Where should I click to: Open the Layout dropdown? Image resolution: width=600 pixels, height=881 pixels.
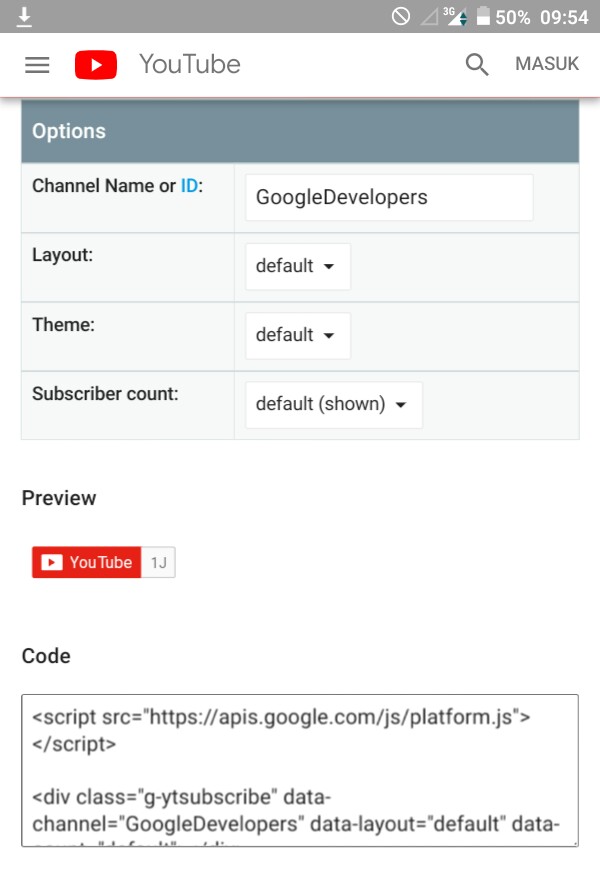point(296,266)
